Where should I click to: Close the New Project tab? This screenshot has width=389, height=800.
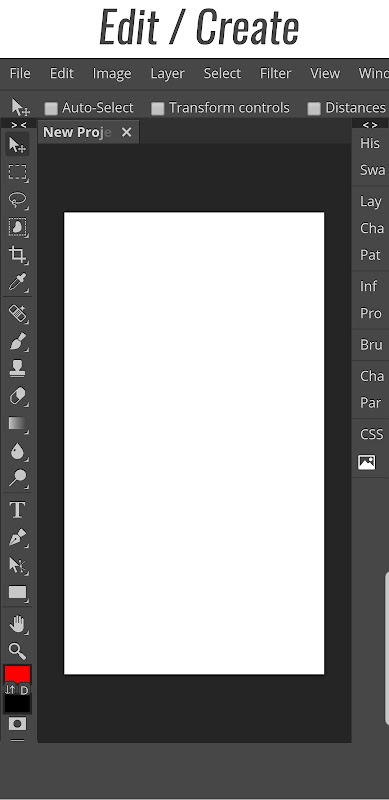pos(127,133)
